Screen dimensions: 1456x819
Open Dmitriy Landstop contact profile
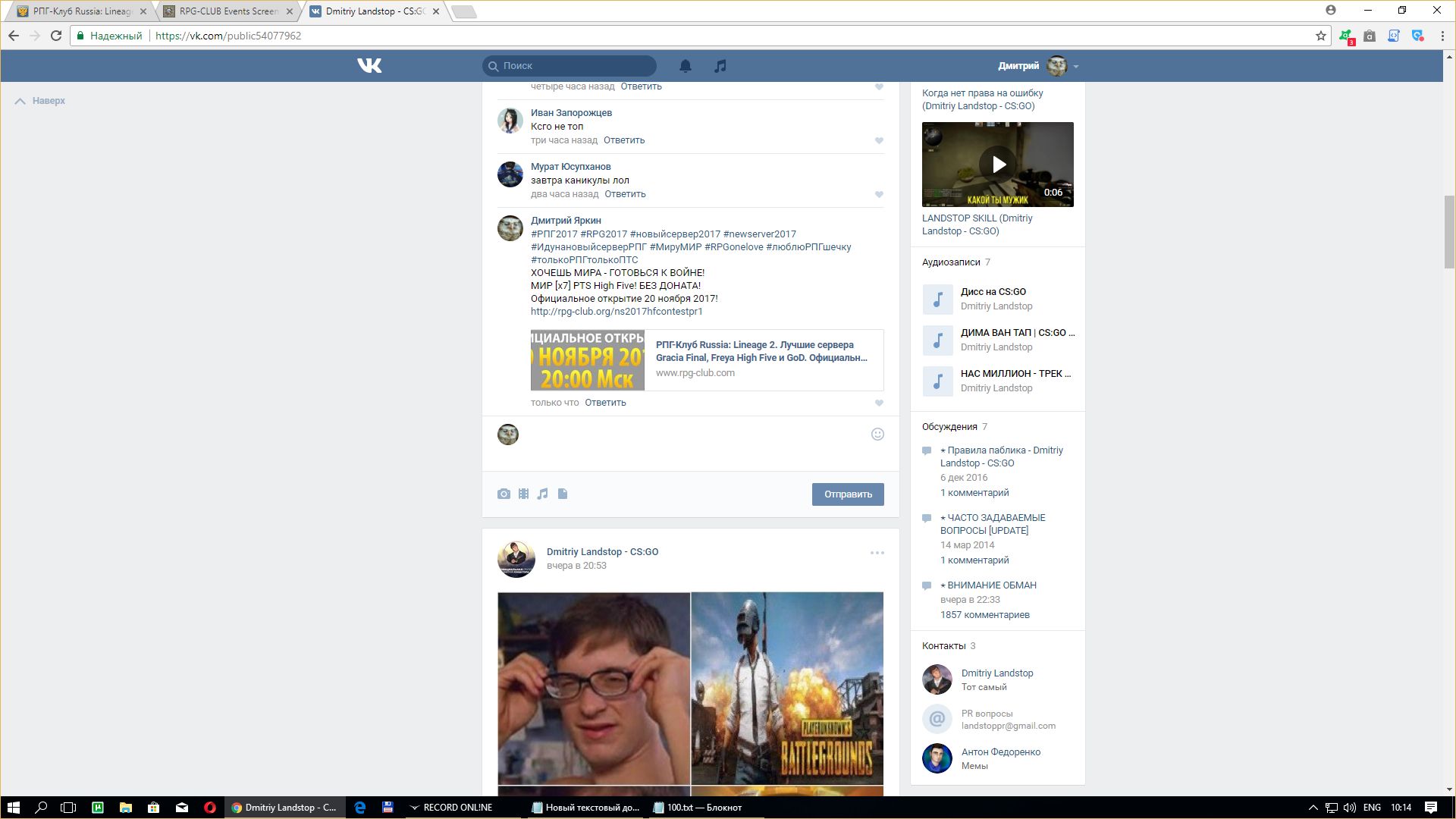pyautogui.click(x=997, y=673)
